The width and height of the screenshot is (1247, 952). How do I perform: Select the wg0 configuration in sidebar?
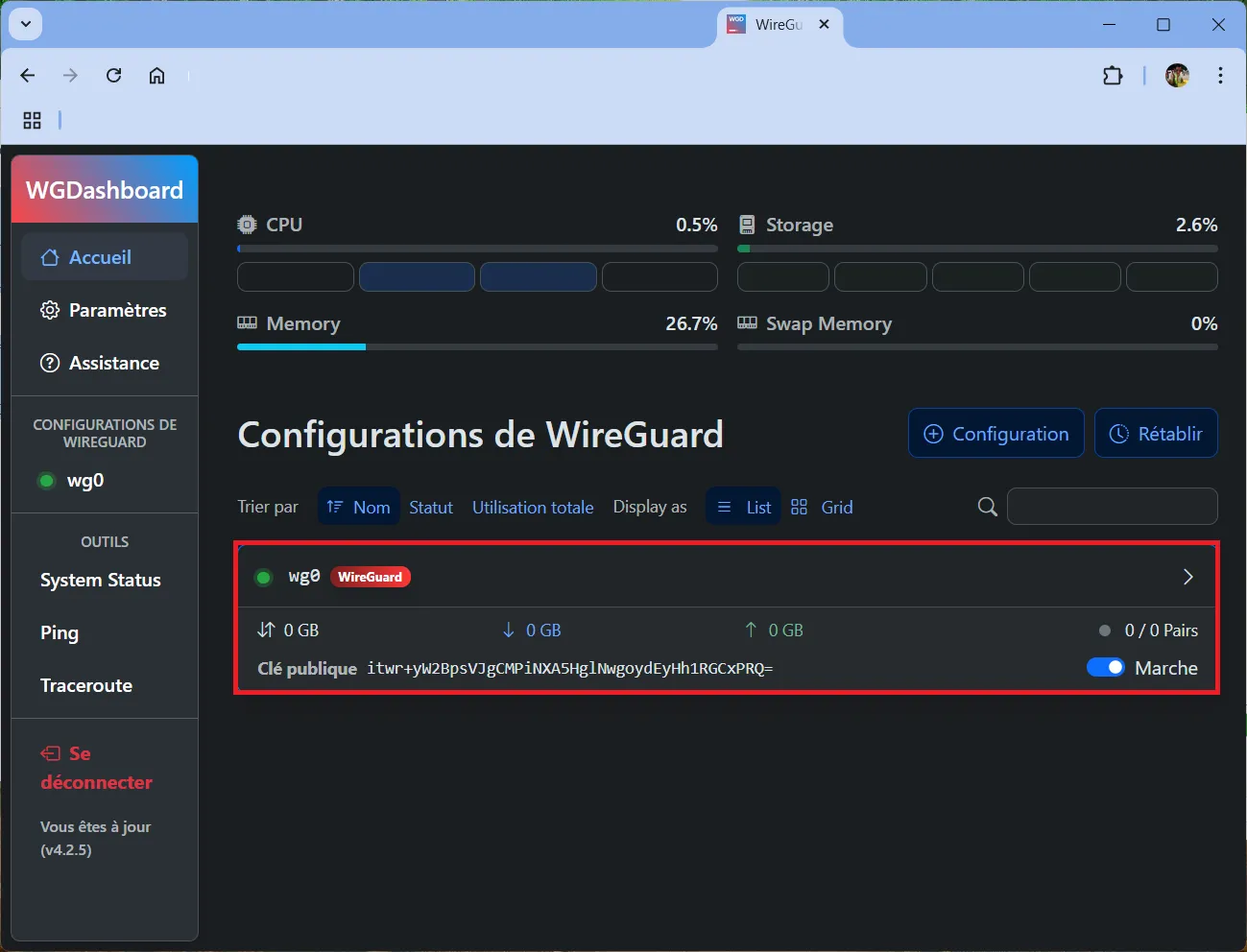(x=105, y=481)
